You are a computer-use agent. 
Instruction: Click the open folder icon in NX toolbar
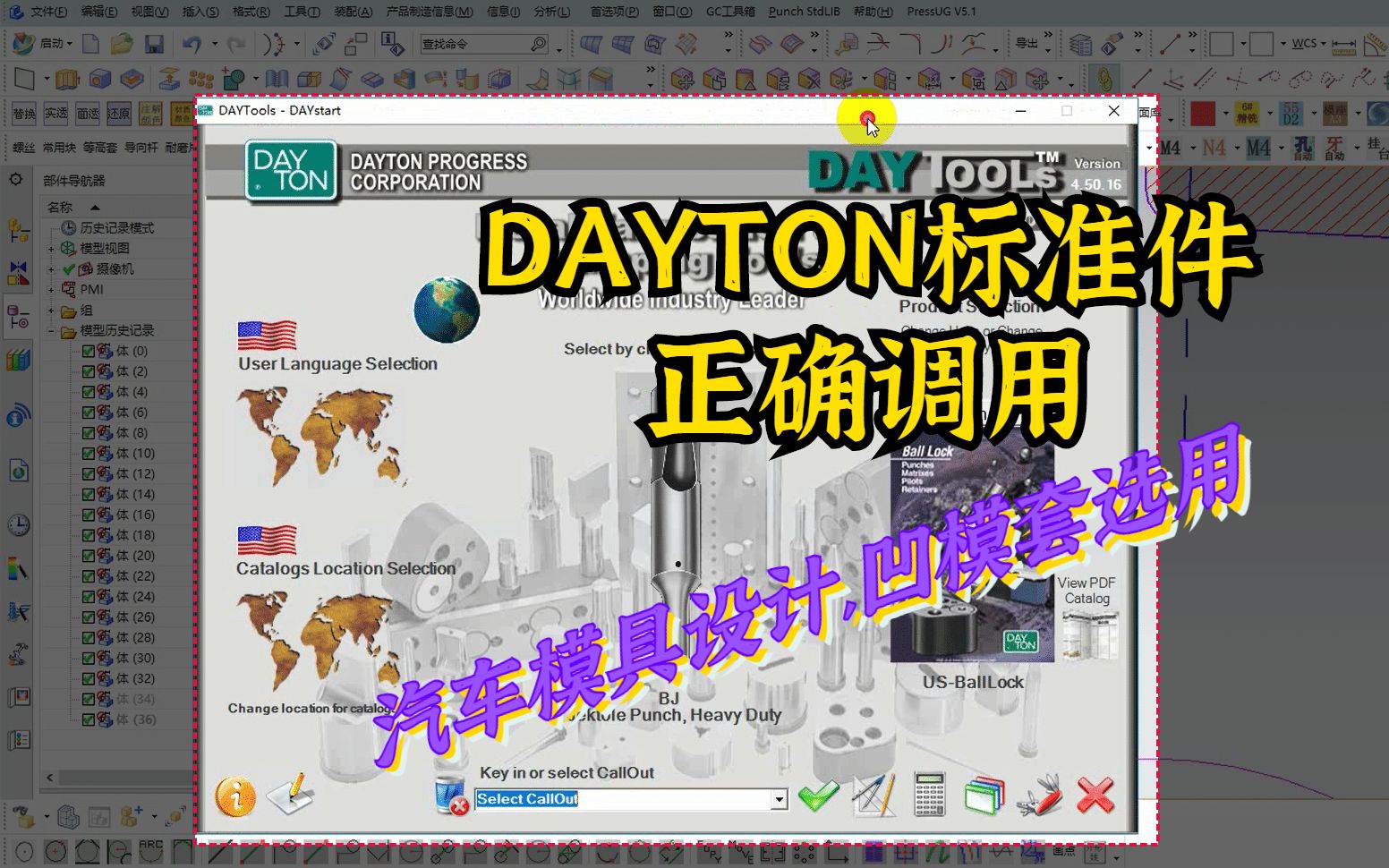click(x=122, y=43)
